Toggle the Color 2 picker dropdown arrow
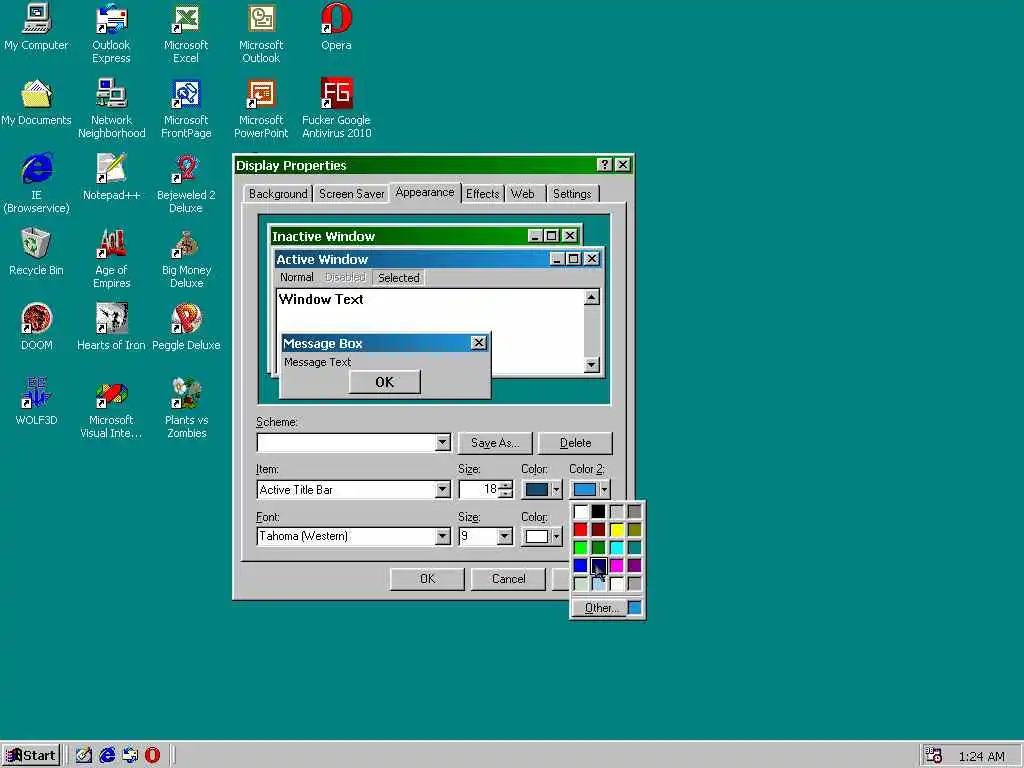The image size is (1024, 768). [604, 489]
